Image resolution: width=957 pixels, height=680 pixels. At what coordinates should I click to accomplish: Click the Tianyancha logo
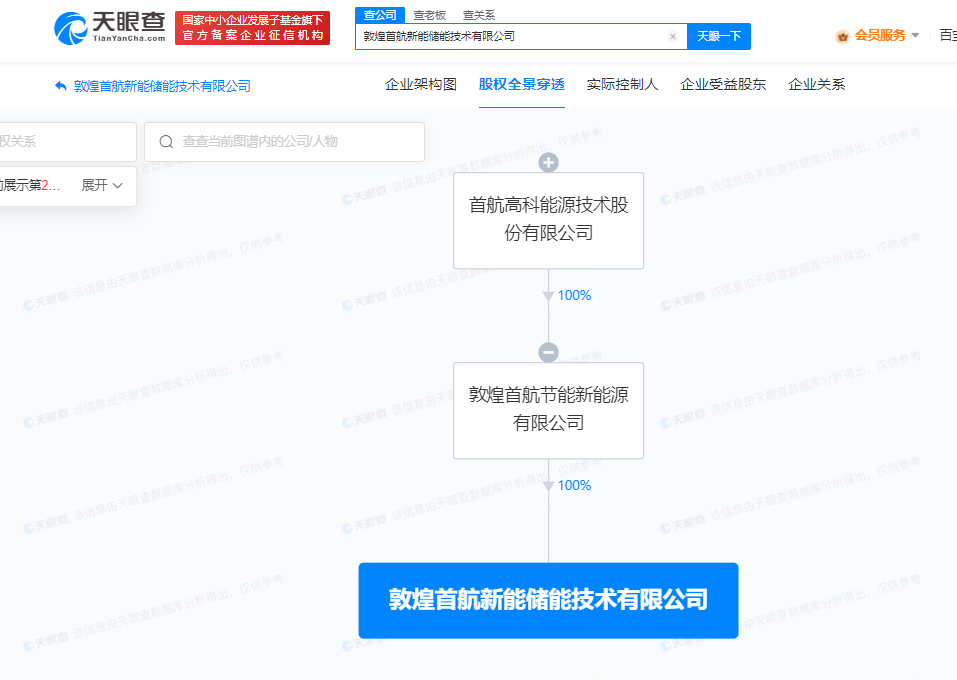pyautogui.click(x=110, y=27)
